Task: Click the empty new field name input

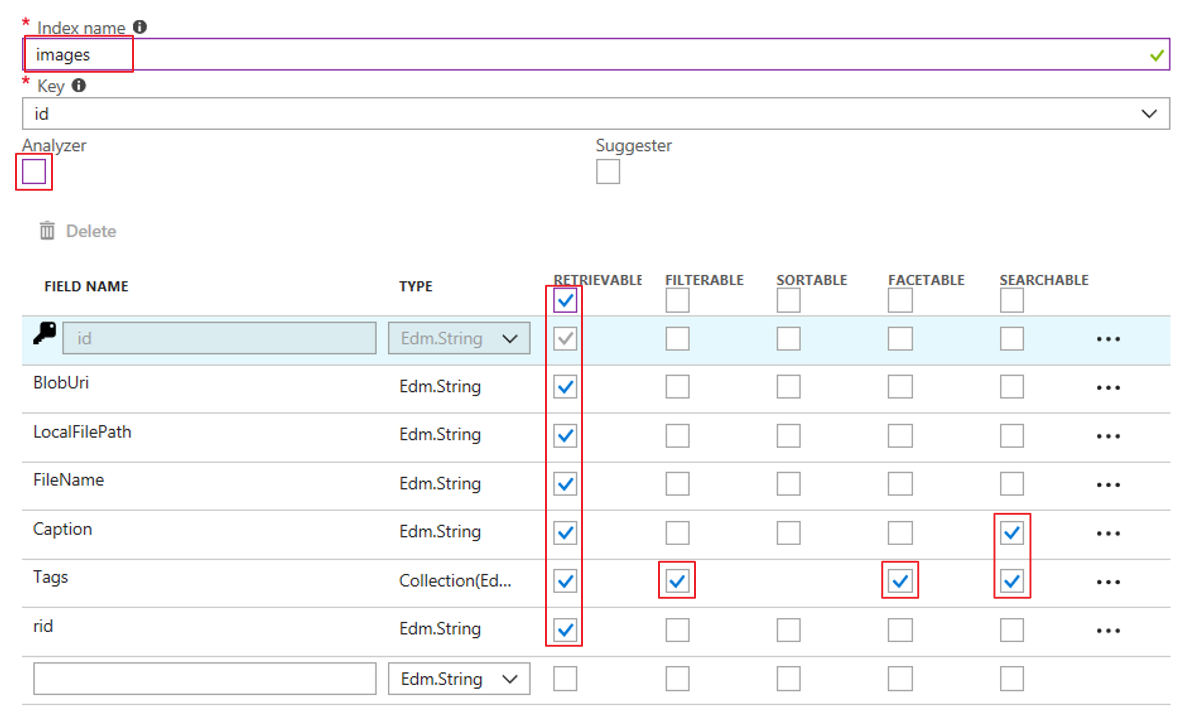Action: pyautogui.click(x=205, y=679)
